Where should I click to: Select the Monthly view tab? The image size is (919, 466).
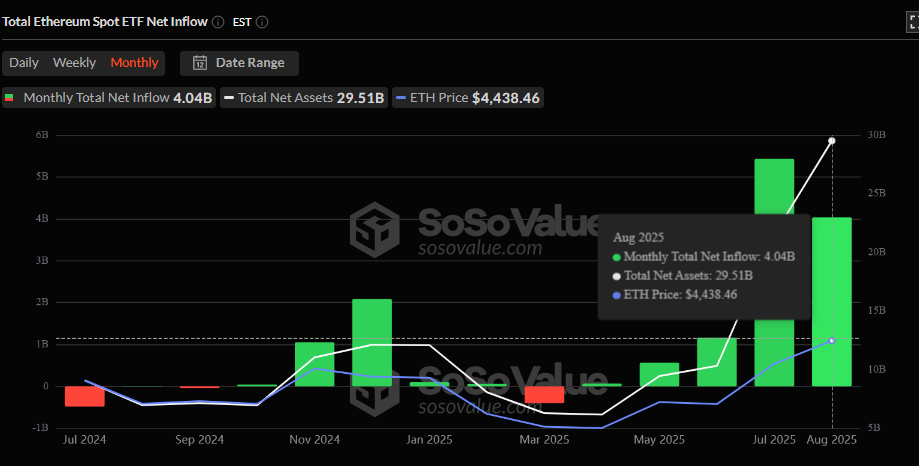click(x=134, y=63)
